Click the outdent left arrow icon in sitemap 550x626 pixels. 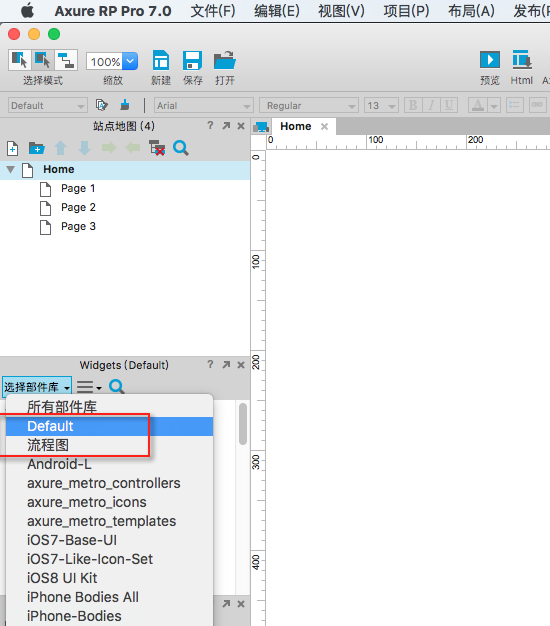coord(133,148)
